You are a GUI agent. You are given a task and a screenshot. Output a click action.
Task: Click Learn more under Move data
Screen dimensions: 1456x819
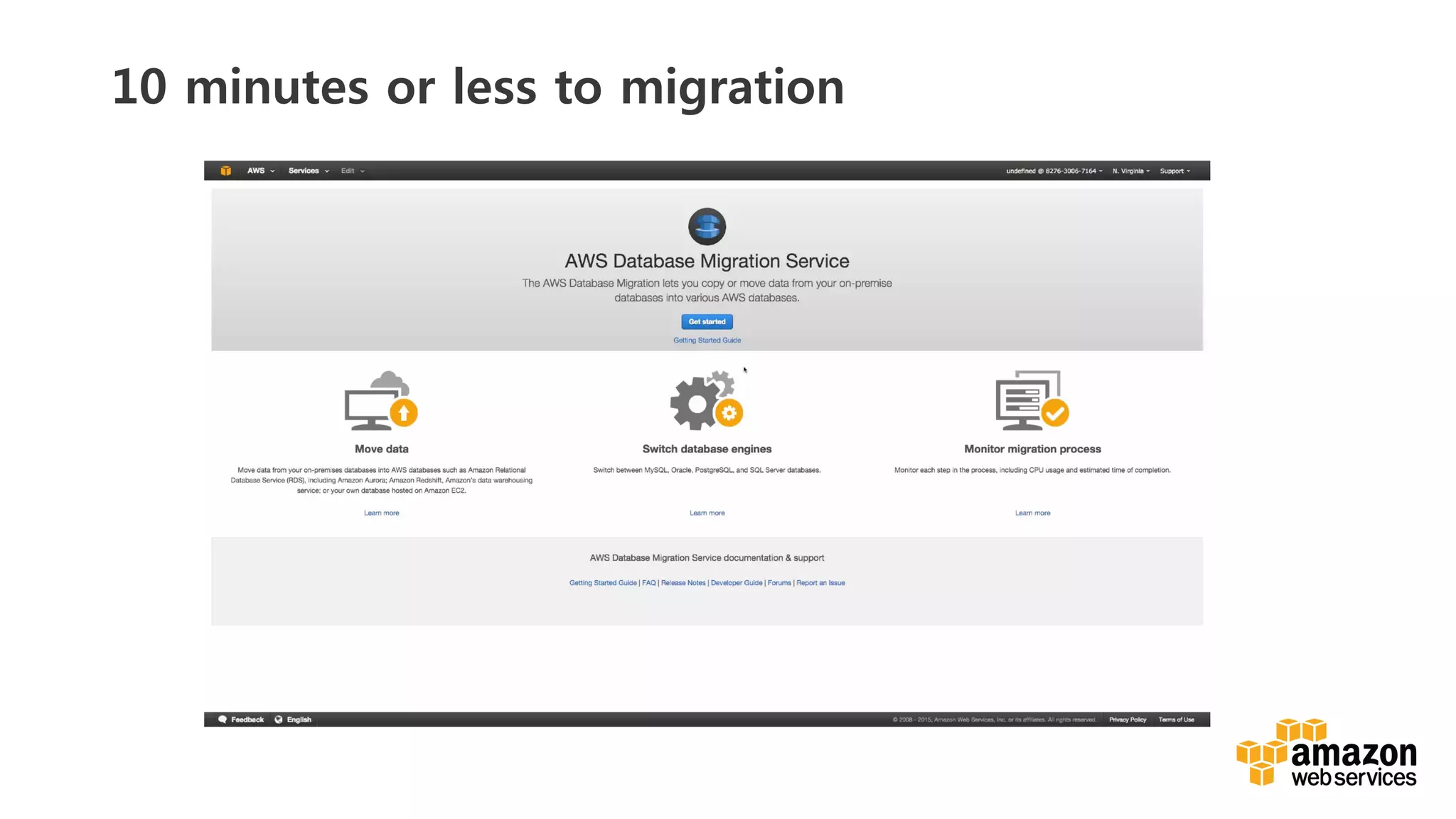point(381,513)
